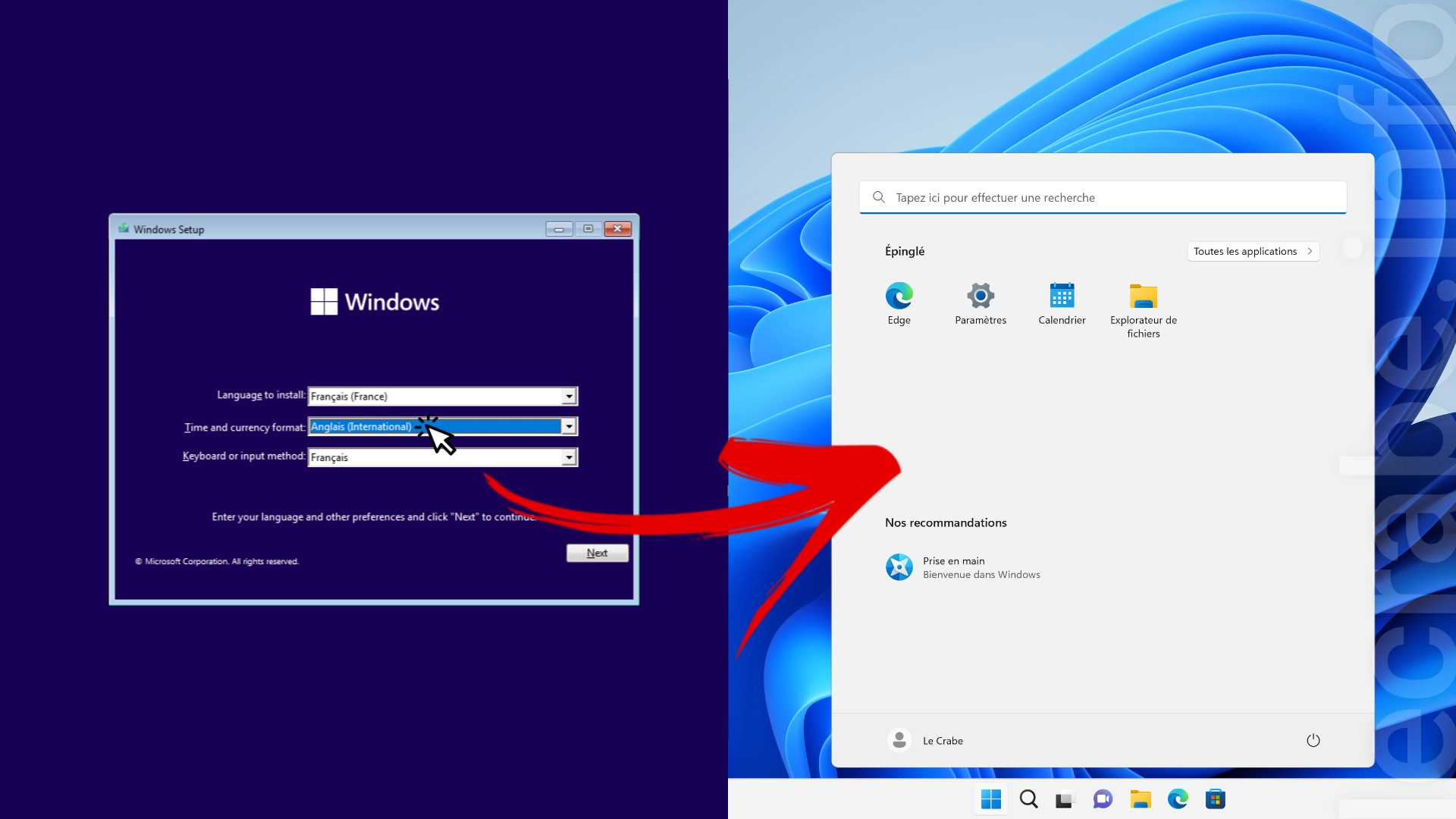Click the Windows Start button in taskbar
The width and height of the screenshot is (1456, 819).
[991, 799]
